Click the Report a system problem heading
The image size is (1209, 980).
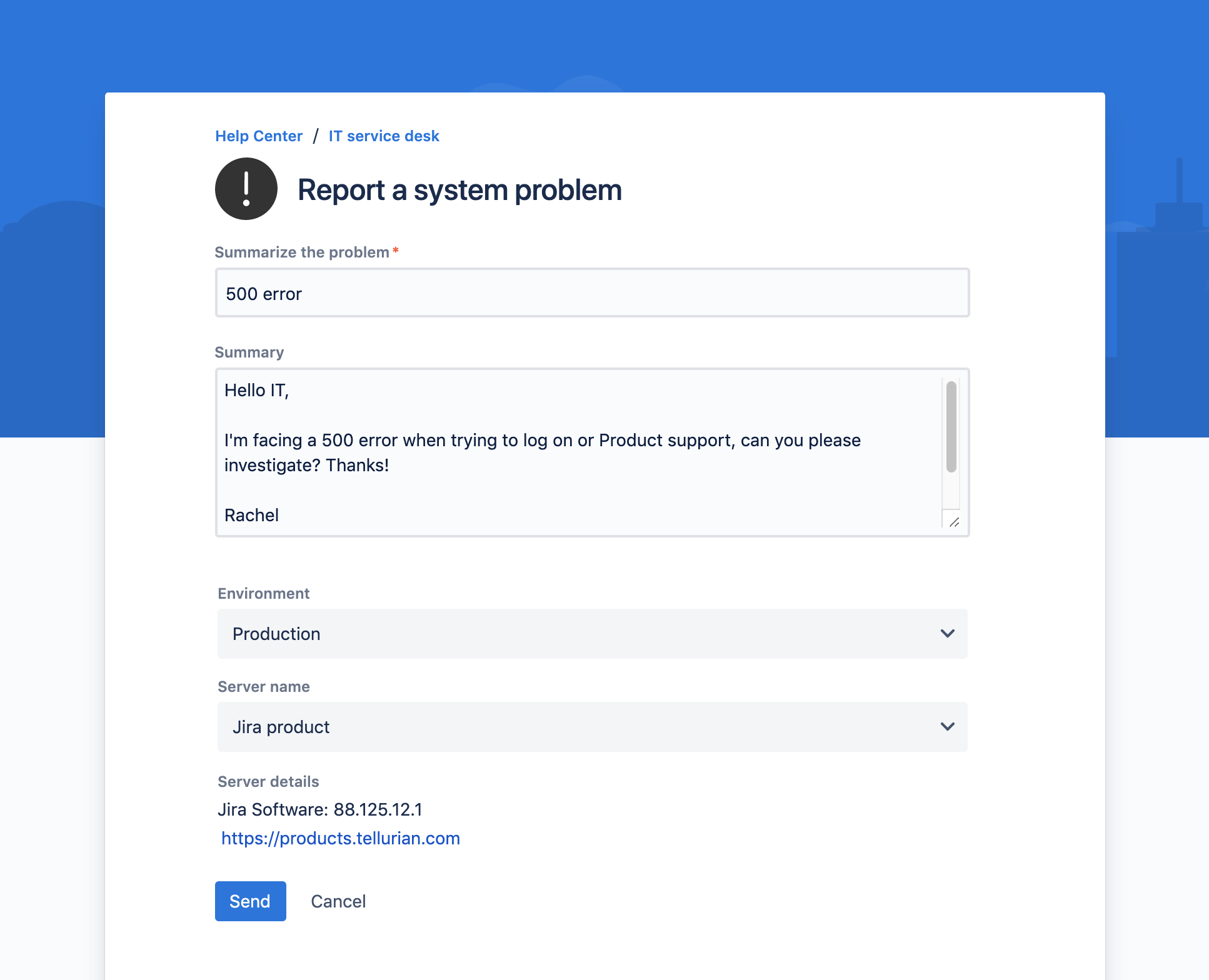click(459, 190)
